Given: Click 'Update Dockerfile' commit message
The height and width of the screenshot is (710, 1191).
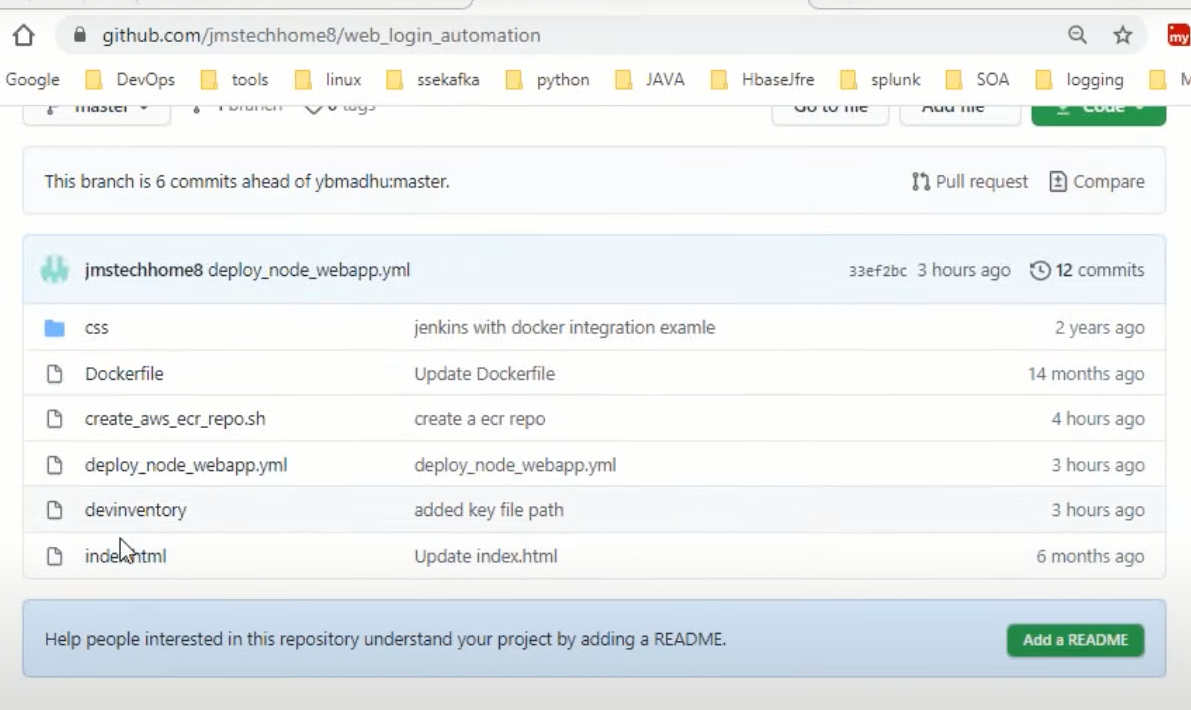Looking at the screenshot, I should (x=485, y=374).
